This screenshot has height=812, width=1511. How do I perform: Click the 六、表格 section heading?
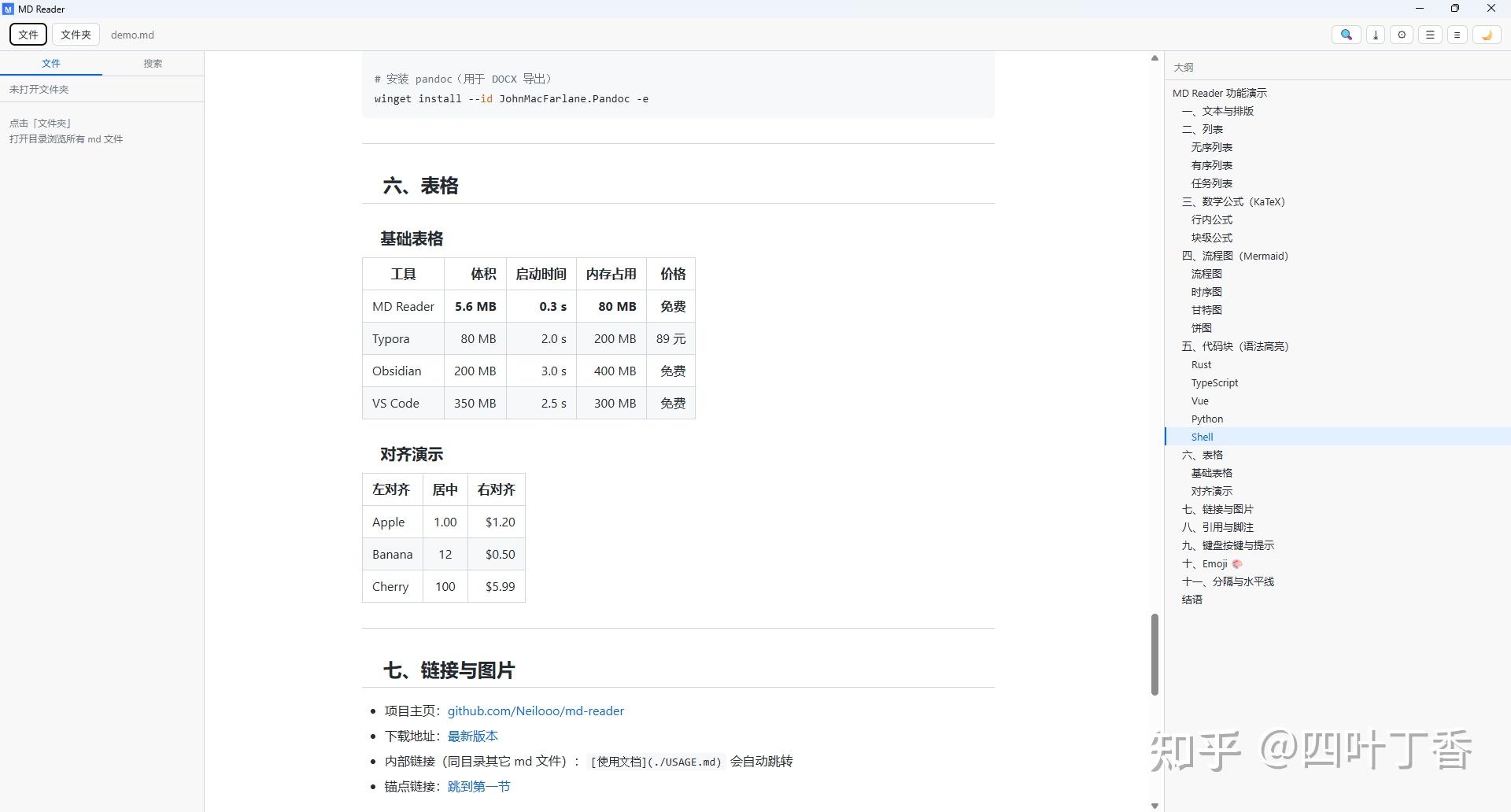[420, 186]
